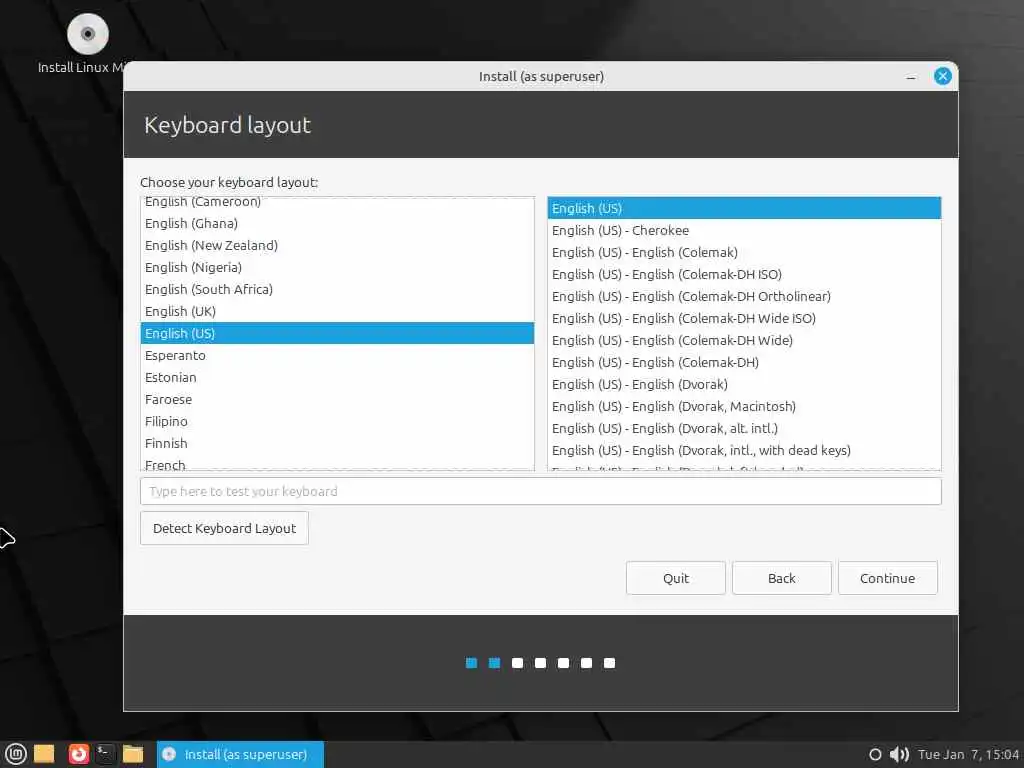This screenshot has width=1024, height=768.
Task: Pick English (US) - English (Colemak-DH) variant
Action: pyautogui.click(x=744, y=362)
